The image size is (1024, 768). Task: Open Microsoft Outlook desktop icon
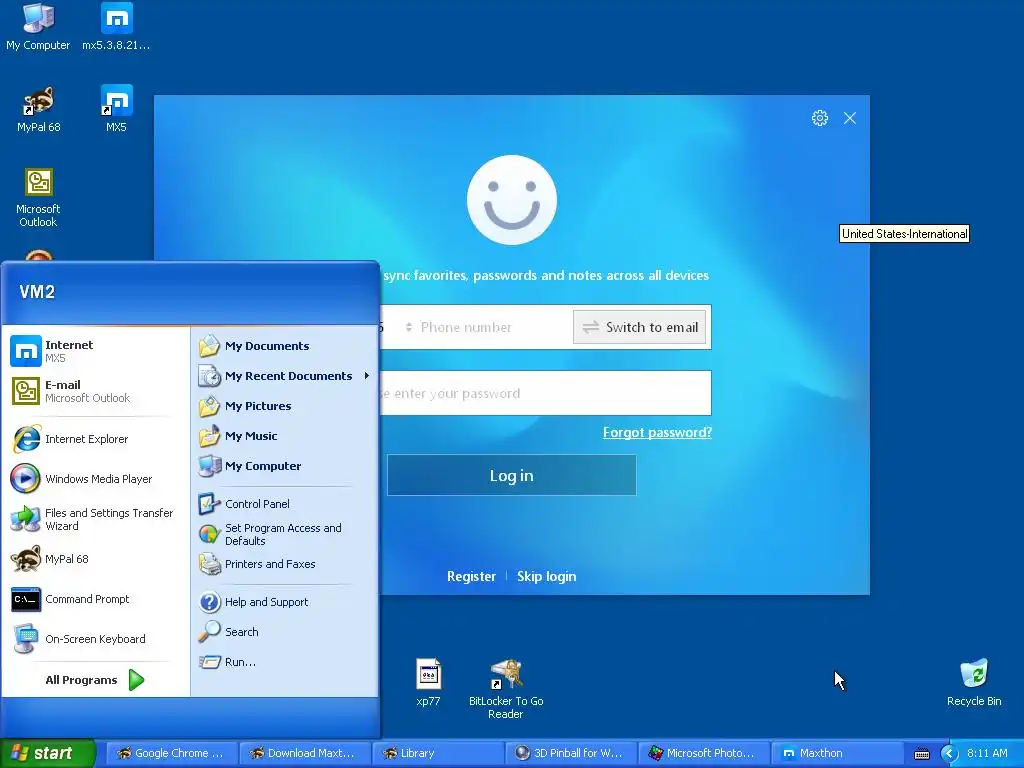[x=38, y=197]
